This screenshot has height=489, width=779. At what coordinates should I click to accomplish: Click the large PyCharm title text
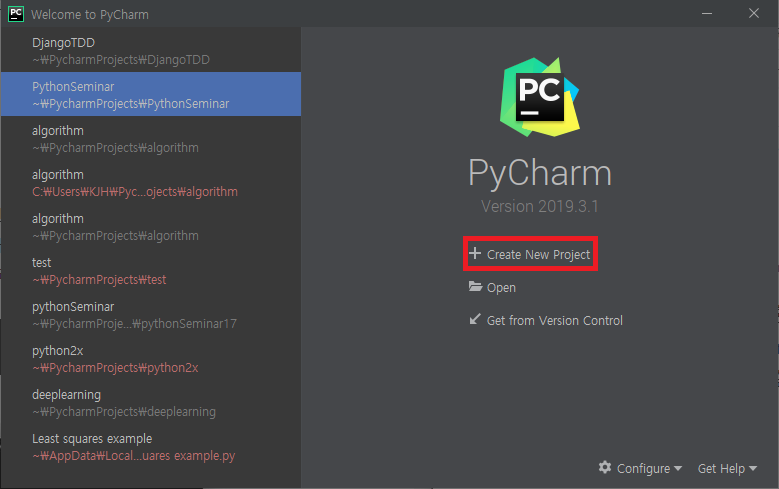pos(540,173)
